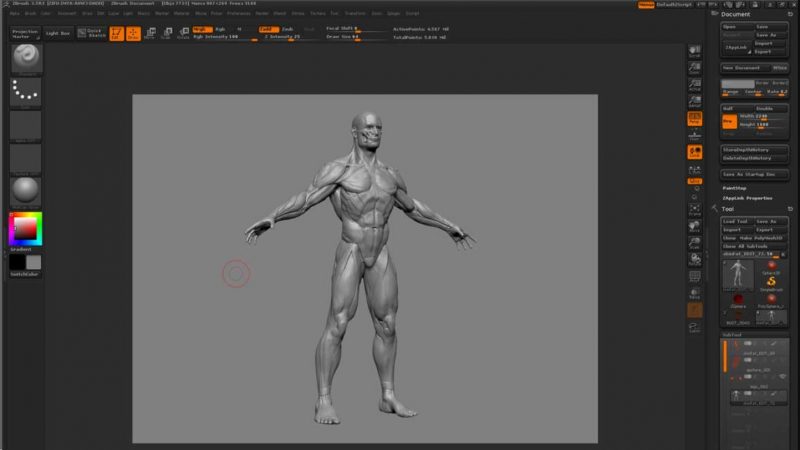
Task: Open the Projection Master button
Action: tap(25, 34)
